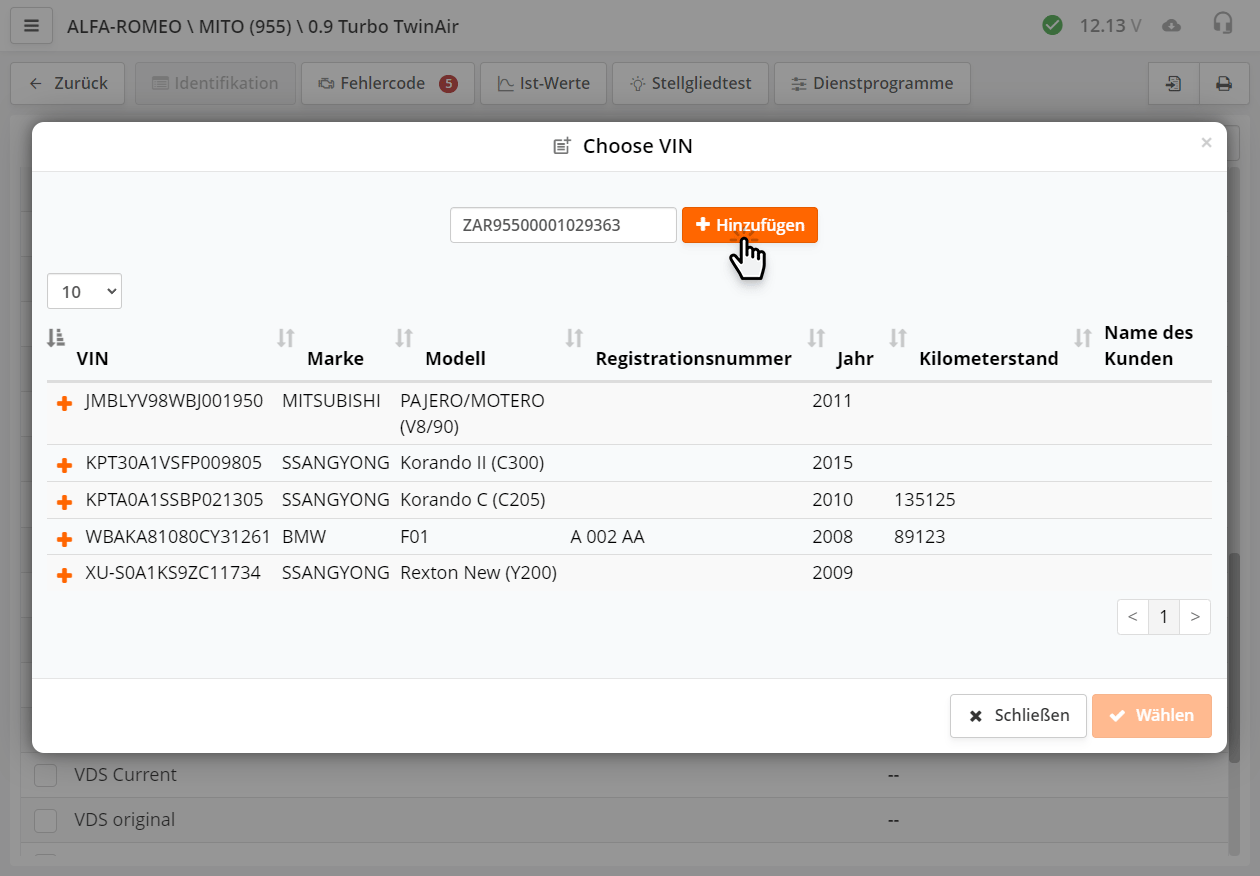This screenshot has height=876, width=1260.
Task: Click the VIN input field
Action: click(x=563, y=225)
